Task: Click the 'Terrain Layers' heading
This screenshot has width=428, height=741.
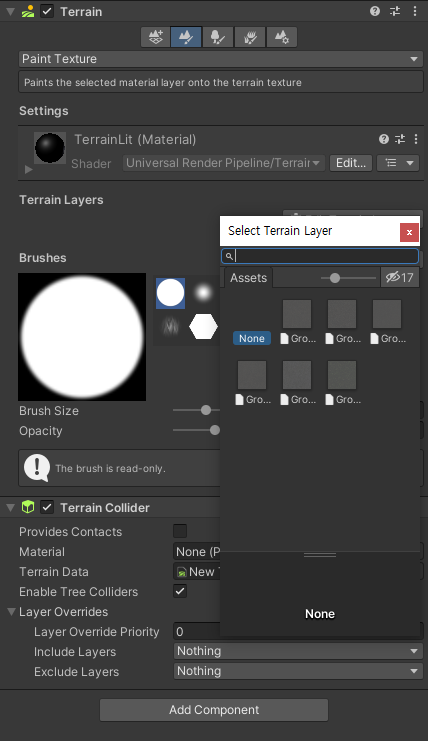Action: point(61,200)
